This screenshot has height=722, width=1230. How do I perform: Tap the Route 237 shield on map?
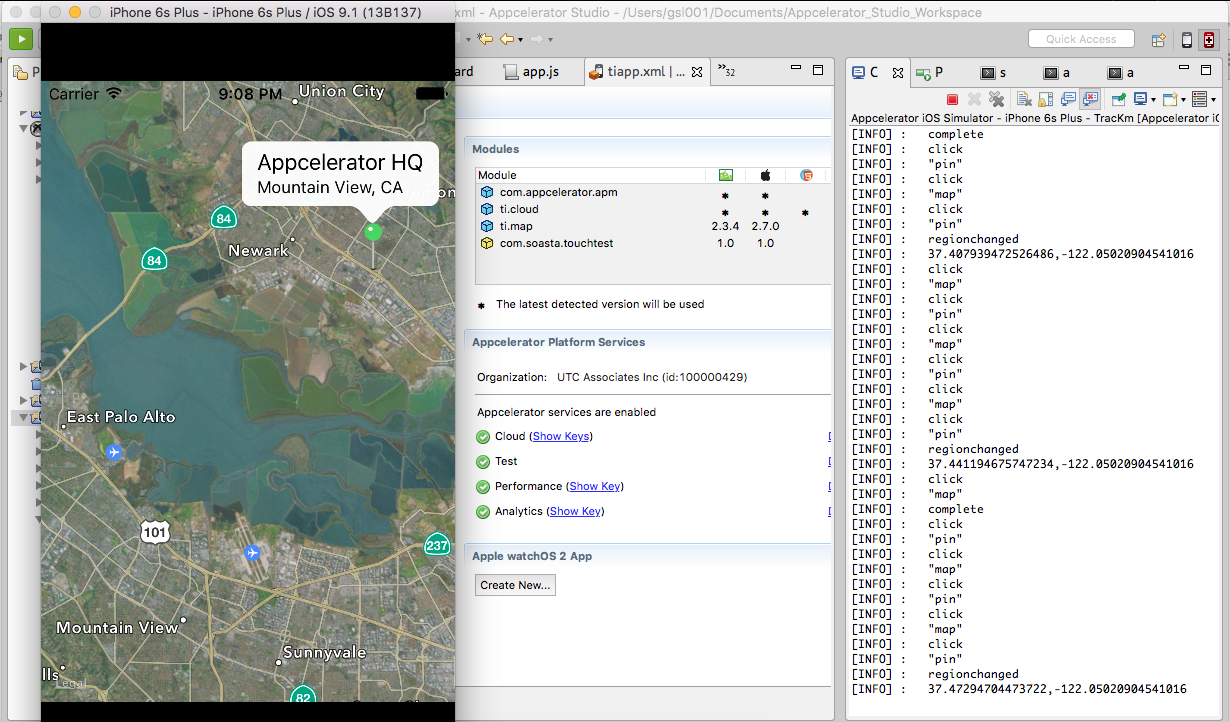click(x=437, y=545)
